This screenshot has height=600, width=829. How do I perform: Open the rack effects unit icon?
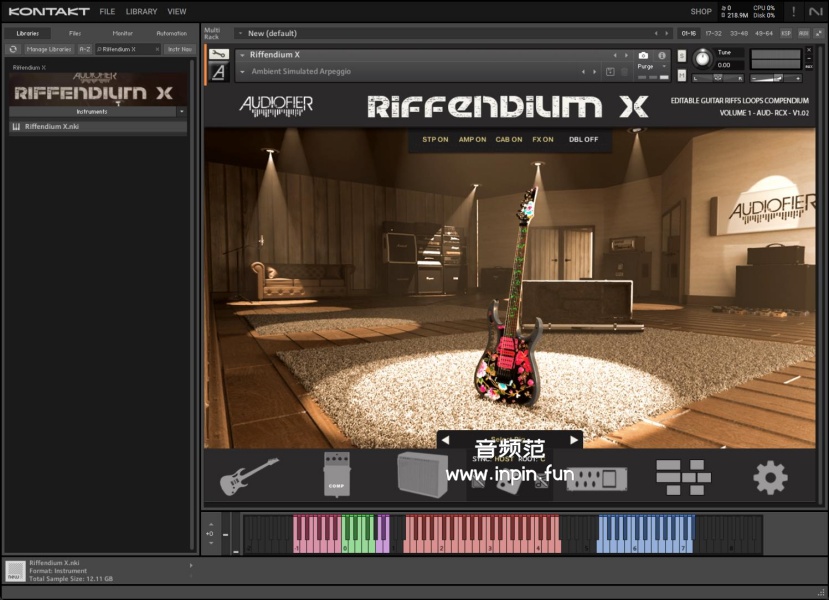click(596, 478)
